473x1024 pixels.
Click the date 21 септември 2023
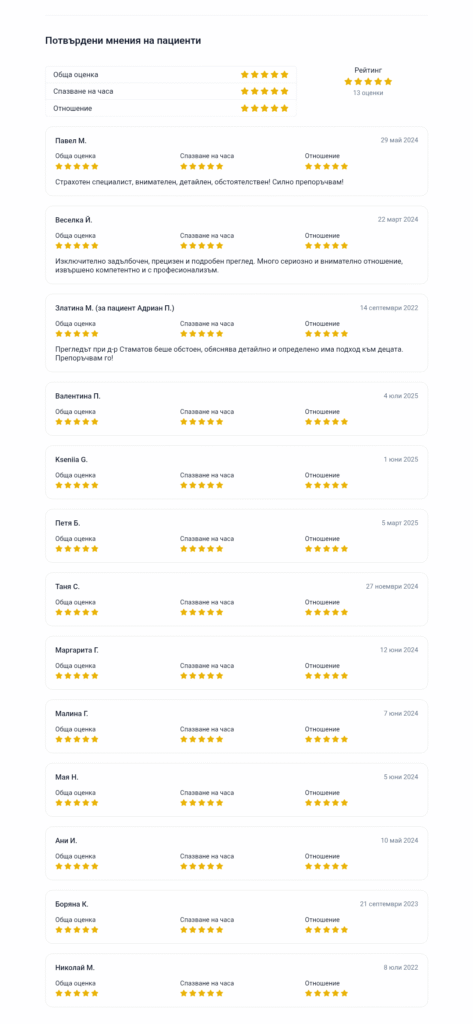click(389, 904)
